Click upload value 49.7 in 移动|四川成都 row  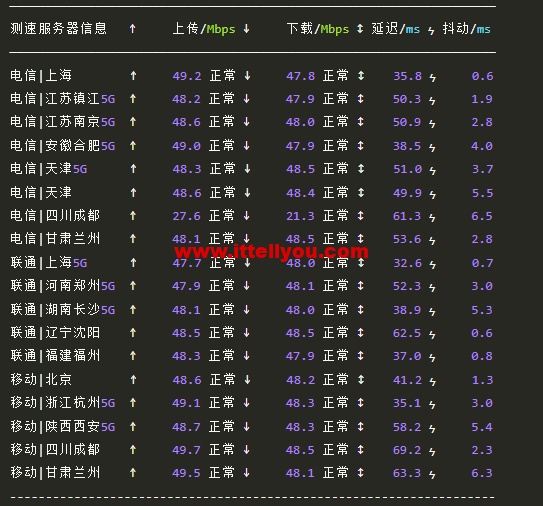coord(186,450)
